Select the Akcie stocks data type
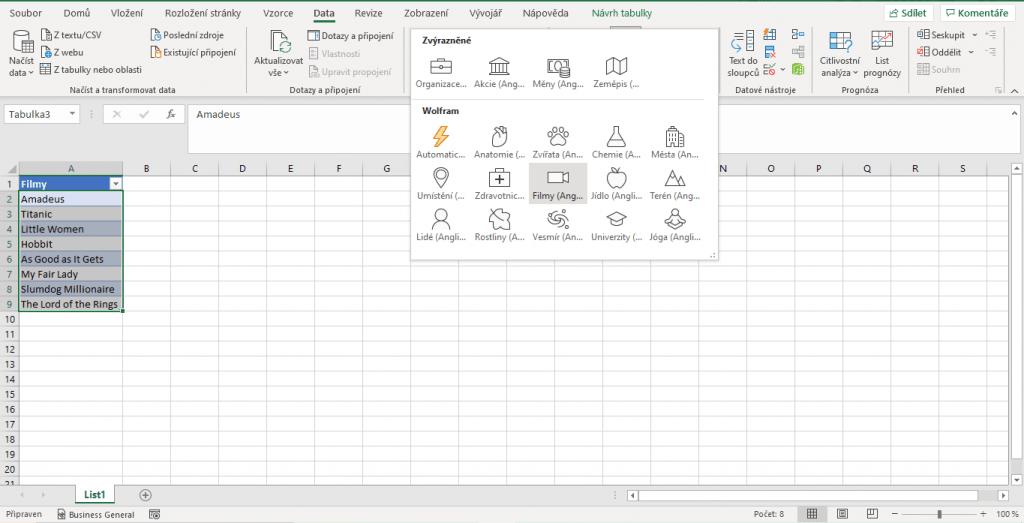The image size is (1024, 523). pos(499,72)
